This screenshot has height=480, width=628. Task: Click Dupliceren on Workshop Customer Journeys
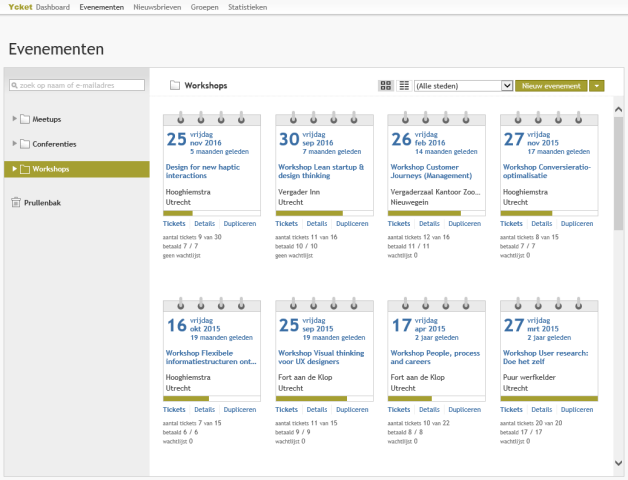[x=464, y=224]
